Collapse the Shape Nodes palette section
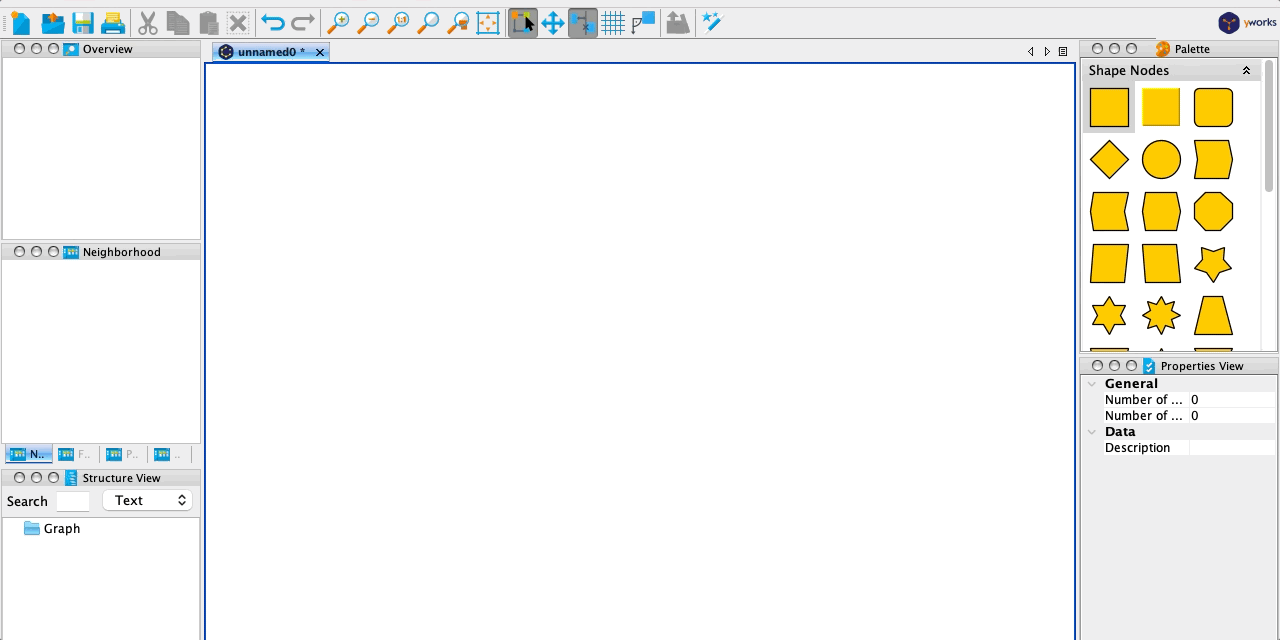This screenshot has height=640, width=1280. (1246, 71)
